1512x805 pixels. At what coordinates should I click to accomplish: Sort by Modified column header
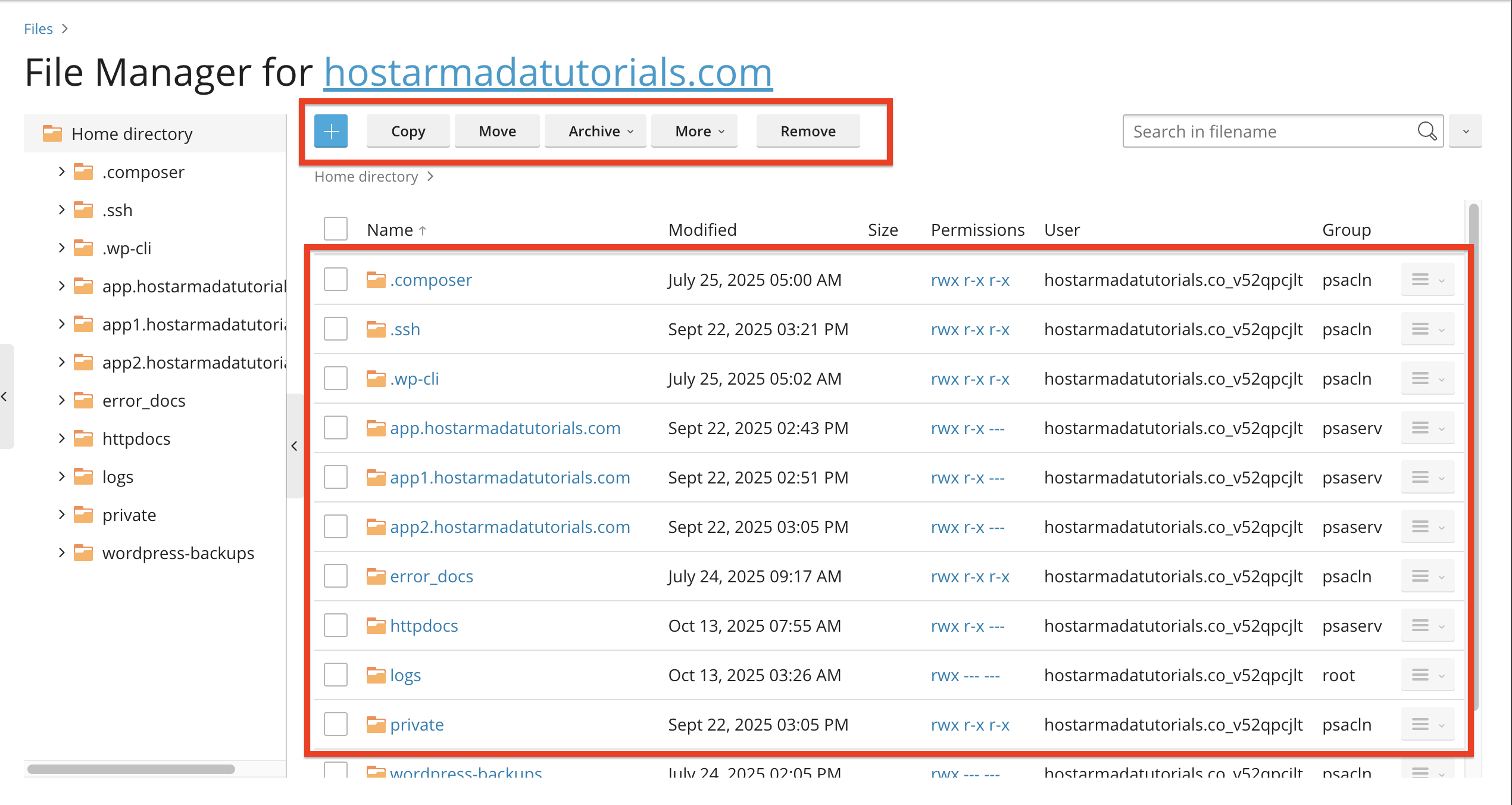click(702, 230)
